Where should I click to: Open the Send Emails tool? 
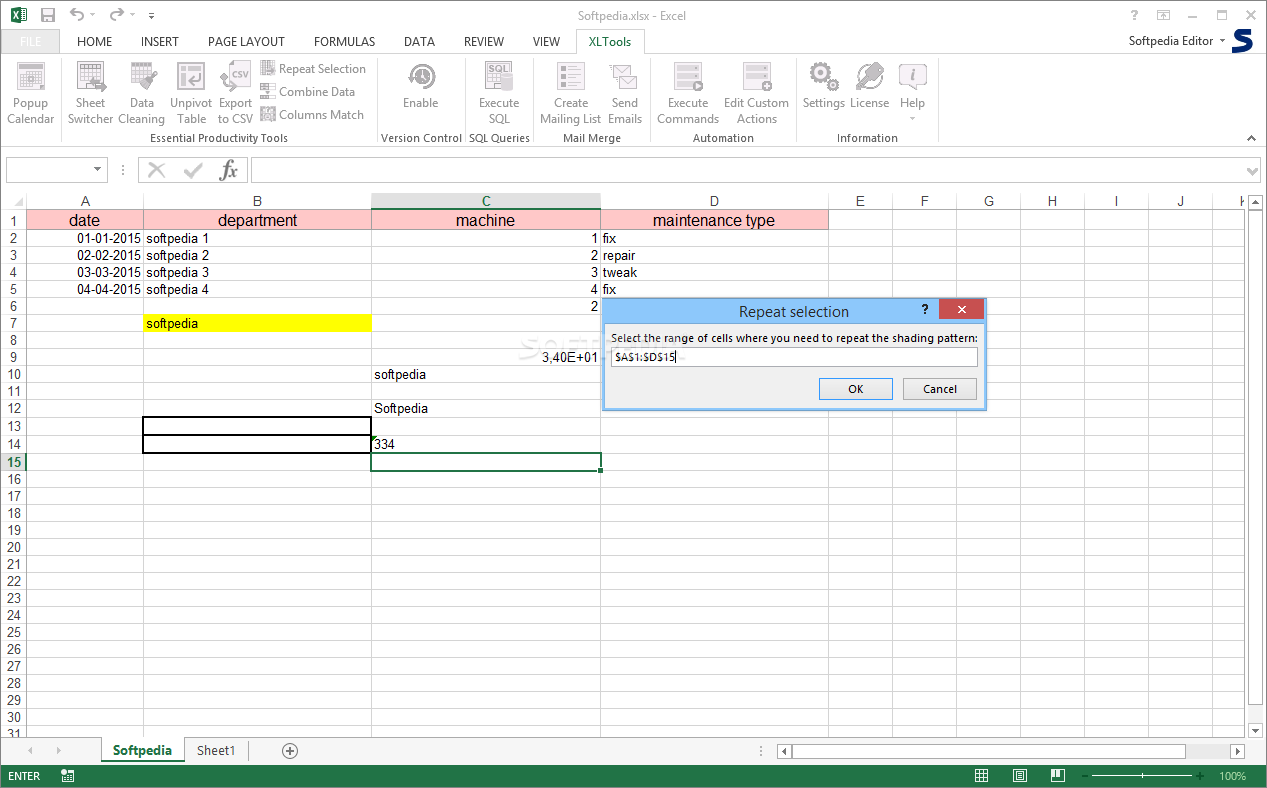point(625,93)
